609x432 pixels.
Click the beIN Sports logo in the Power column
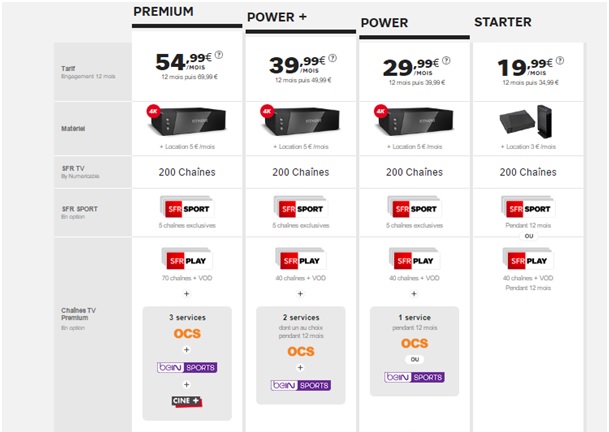point(415,377)
